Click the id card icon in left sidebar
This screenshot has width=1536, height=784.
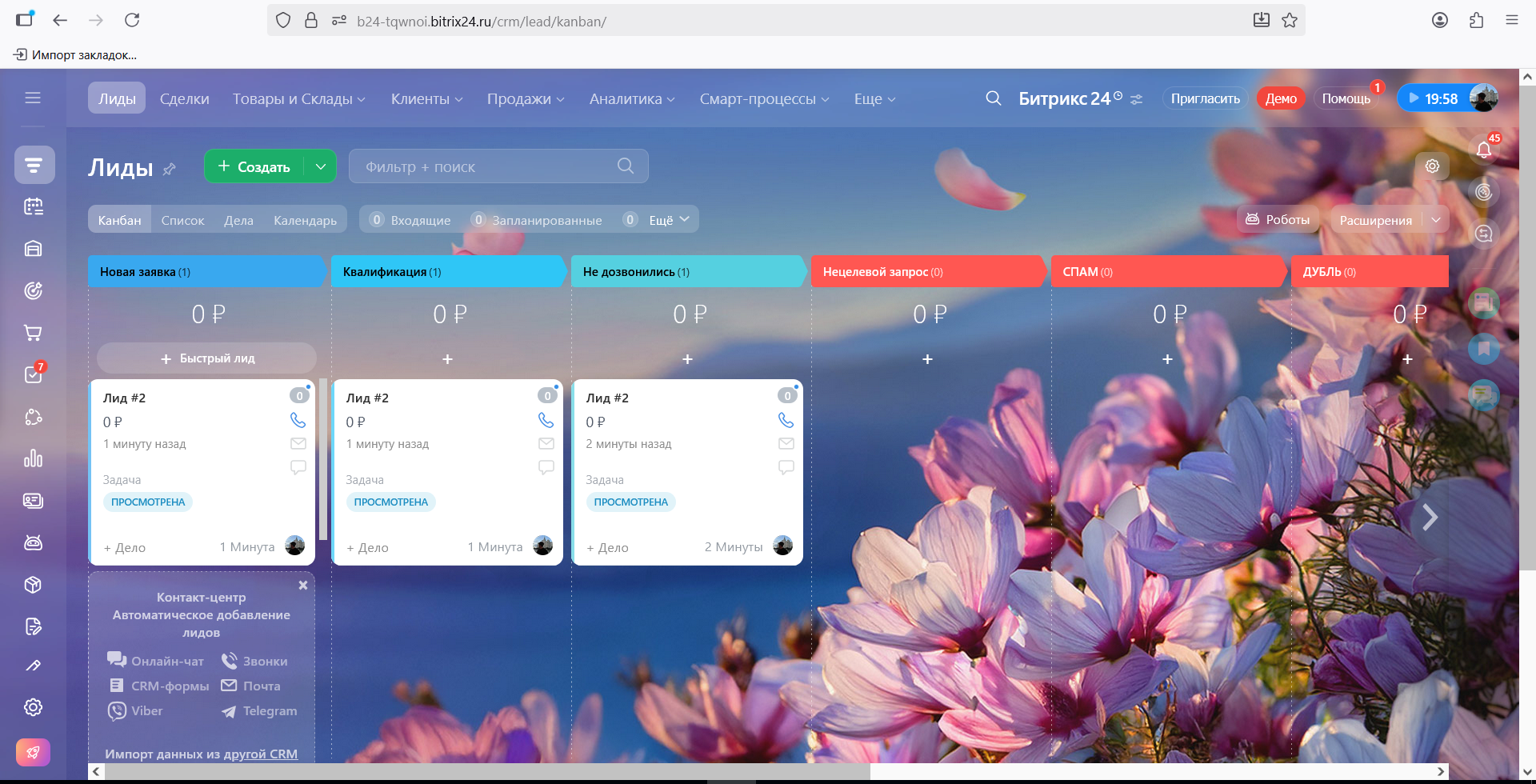click(33, 501)
